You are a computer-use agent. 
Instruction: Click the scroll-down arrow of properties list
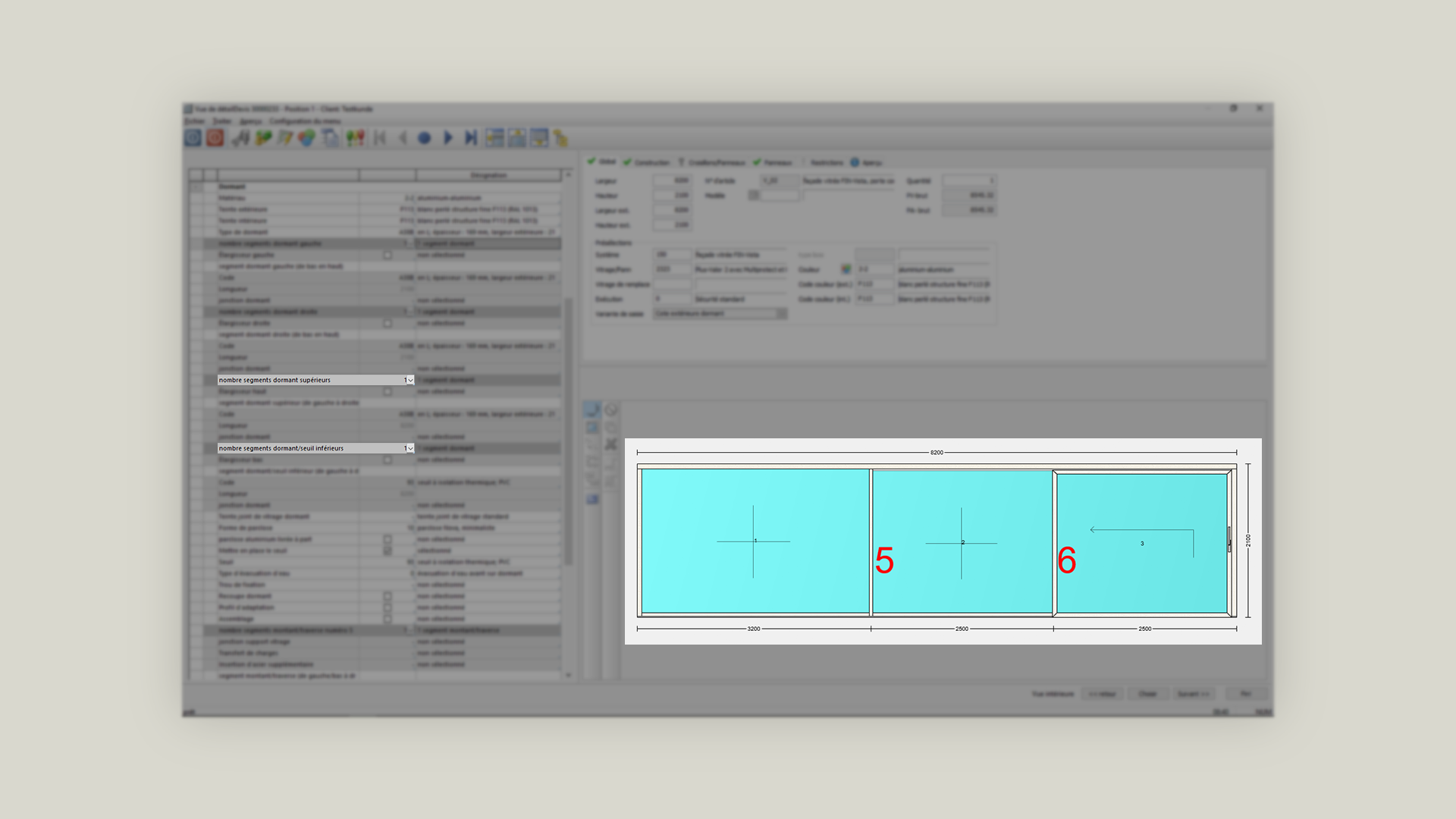pyautogui.click(x=568, y=675)
